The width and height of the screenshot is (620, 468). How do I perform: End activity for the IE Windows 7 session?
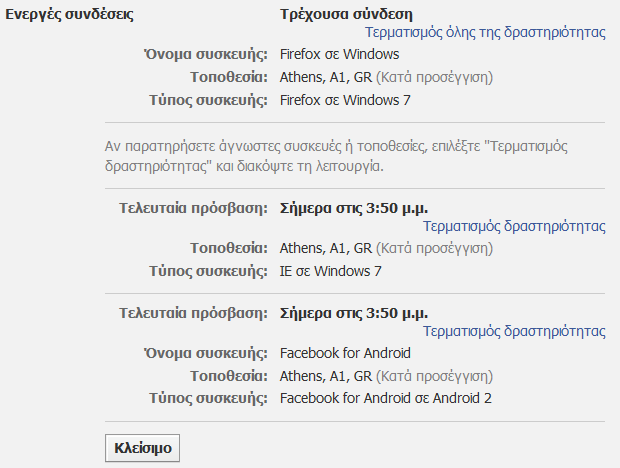[514, 226]
